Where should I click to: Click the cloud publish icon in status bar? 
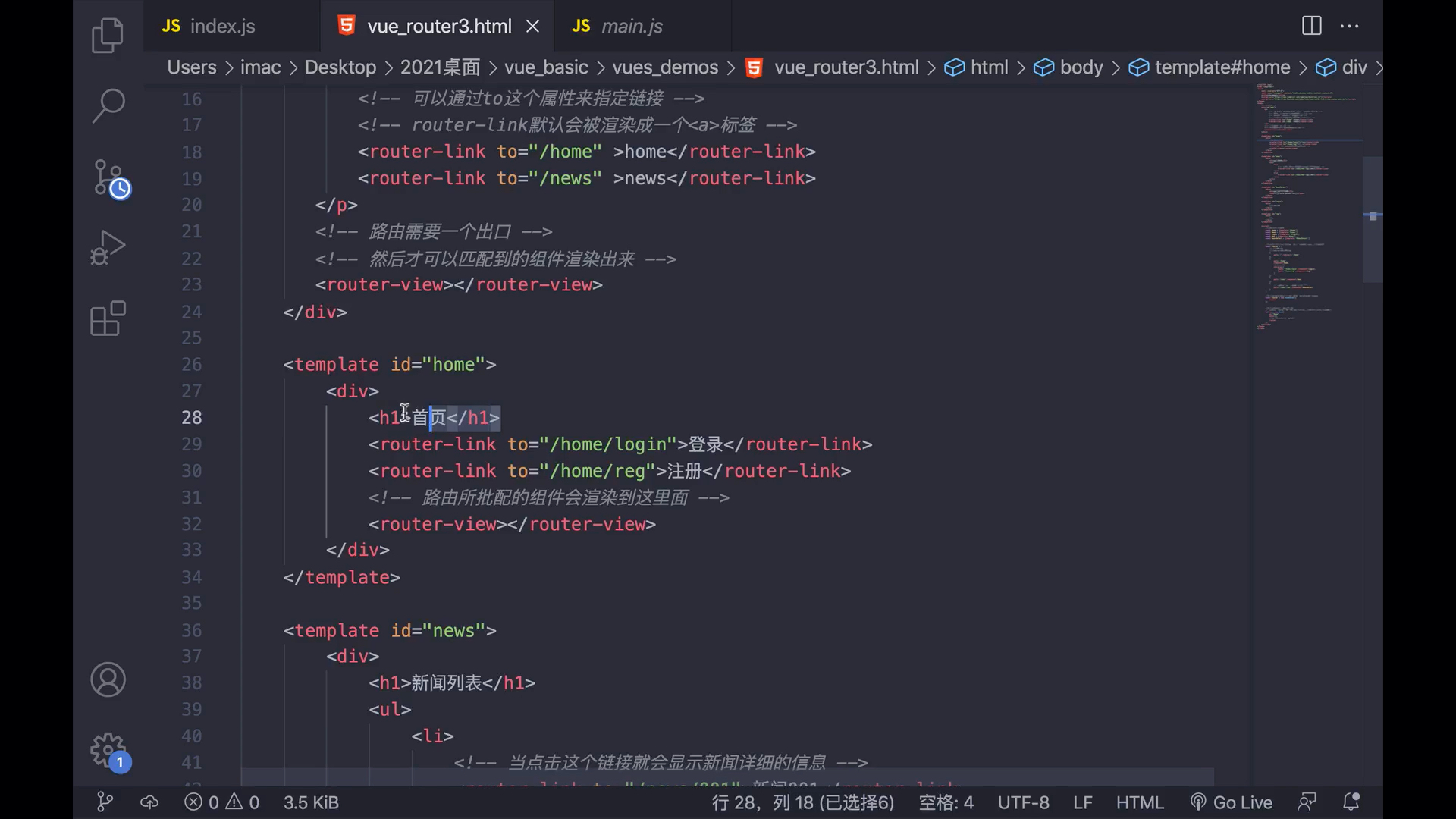coord(149,802)
